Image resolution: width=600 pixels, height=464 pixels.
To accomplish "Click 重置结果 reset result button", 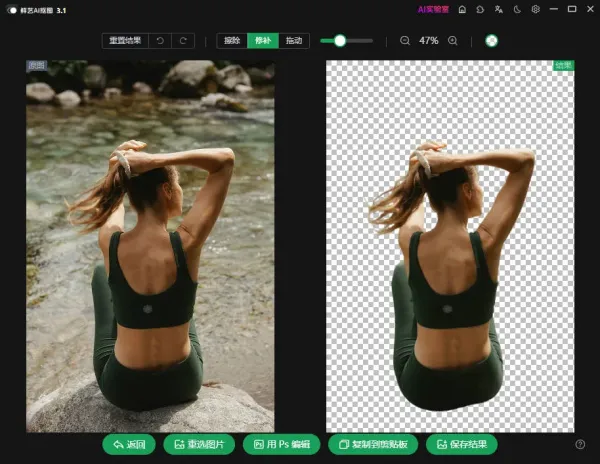I will click(x=125, y=41).
